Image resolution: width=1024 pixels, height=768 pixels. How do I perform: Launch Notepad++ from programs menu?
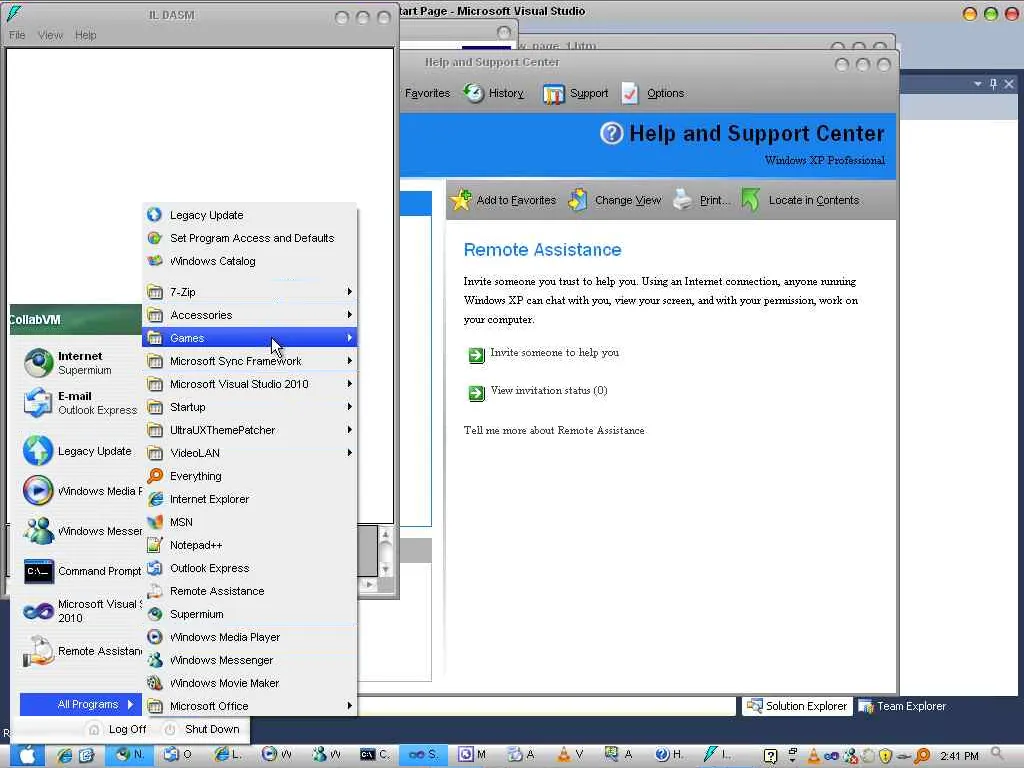click(249, 545)
